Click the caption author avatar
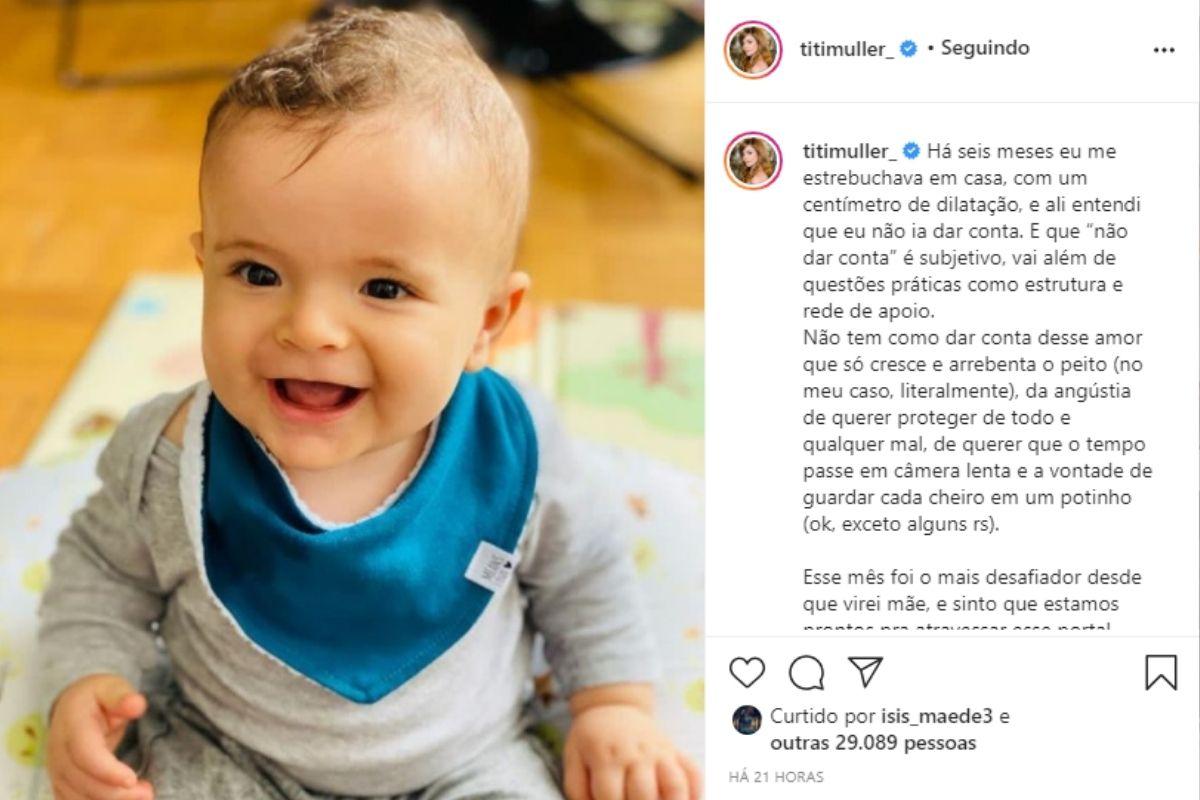 click(x=753, y=160)
